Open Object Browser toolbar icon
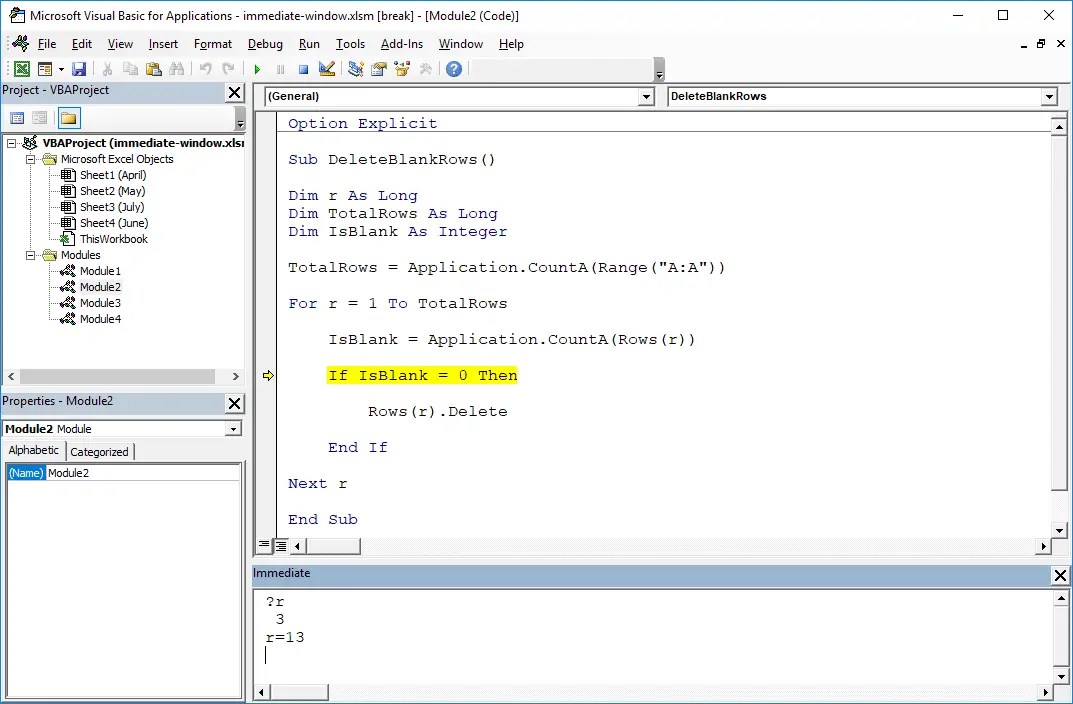The width and height of the screenshot is (1073, 704). pos(402,68)
